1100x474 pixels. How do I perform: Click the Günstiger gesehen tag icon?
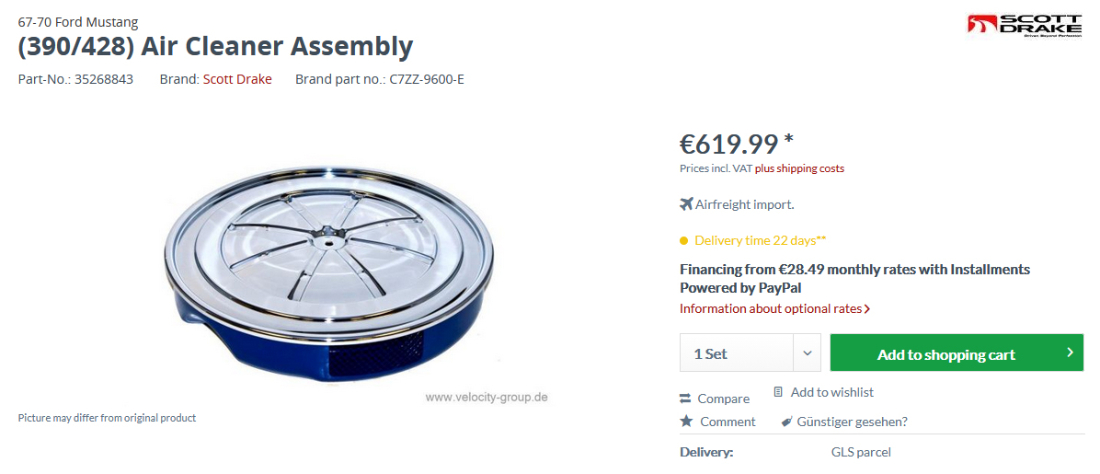pos(787,422)
